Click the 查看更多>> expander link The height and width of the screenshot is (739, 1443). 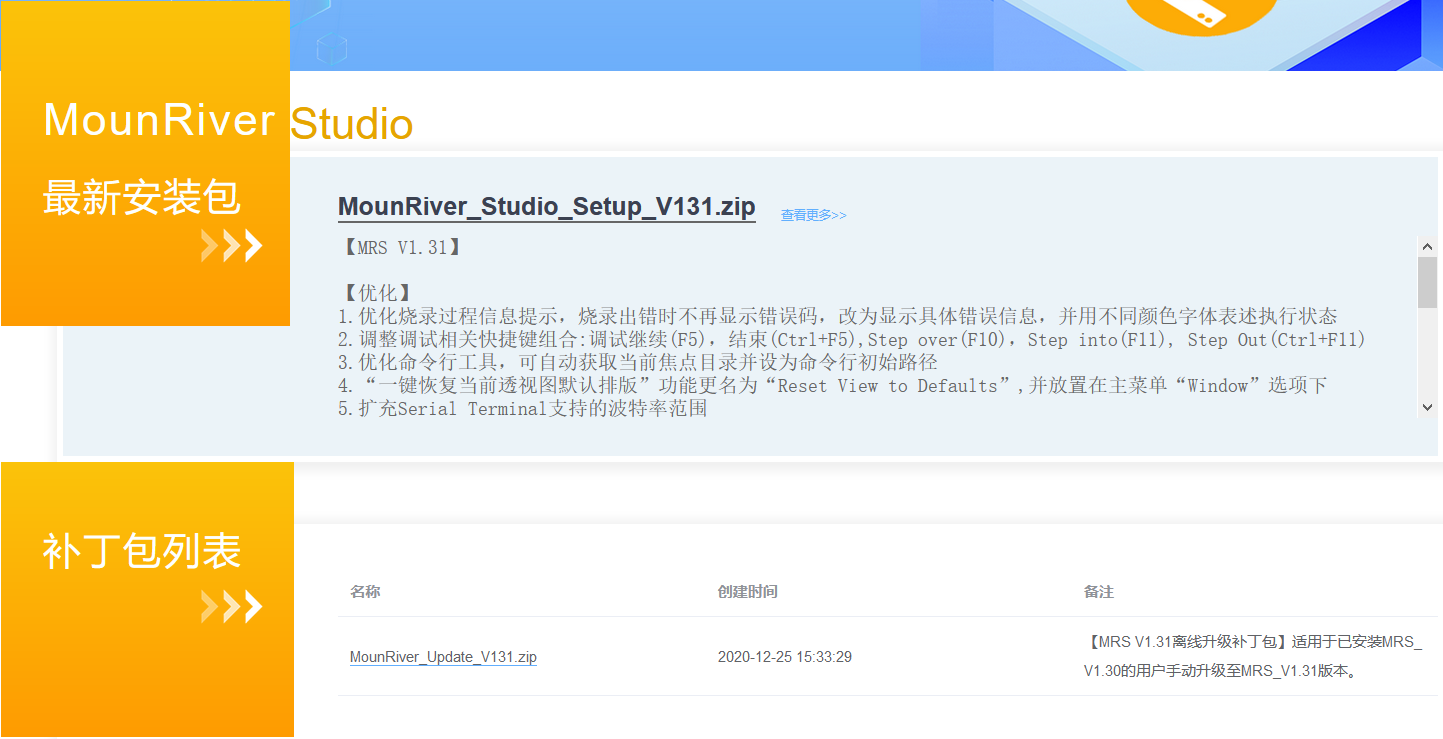813,214
